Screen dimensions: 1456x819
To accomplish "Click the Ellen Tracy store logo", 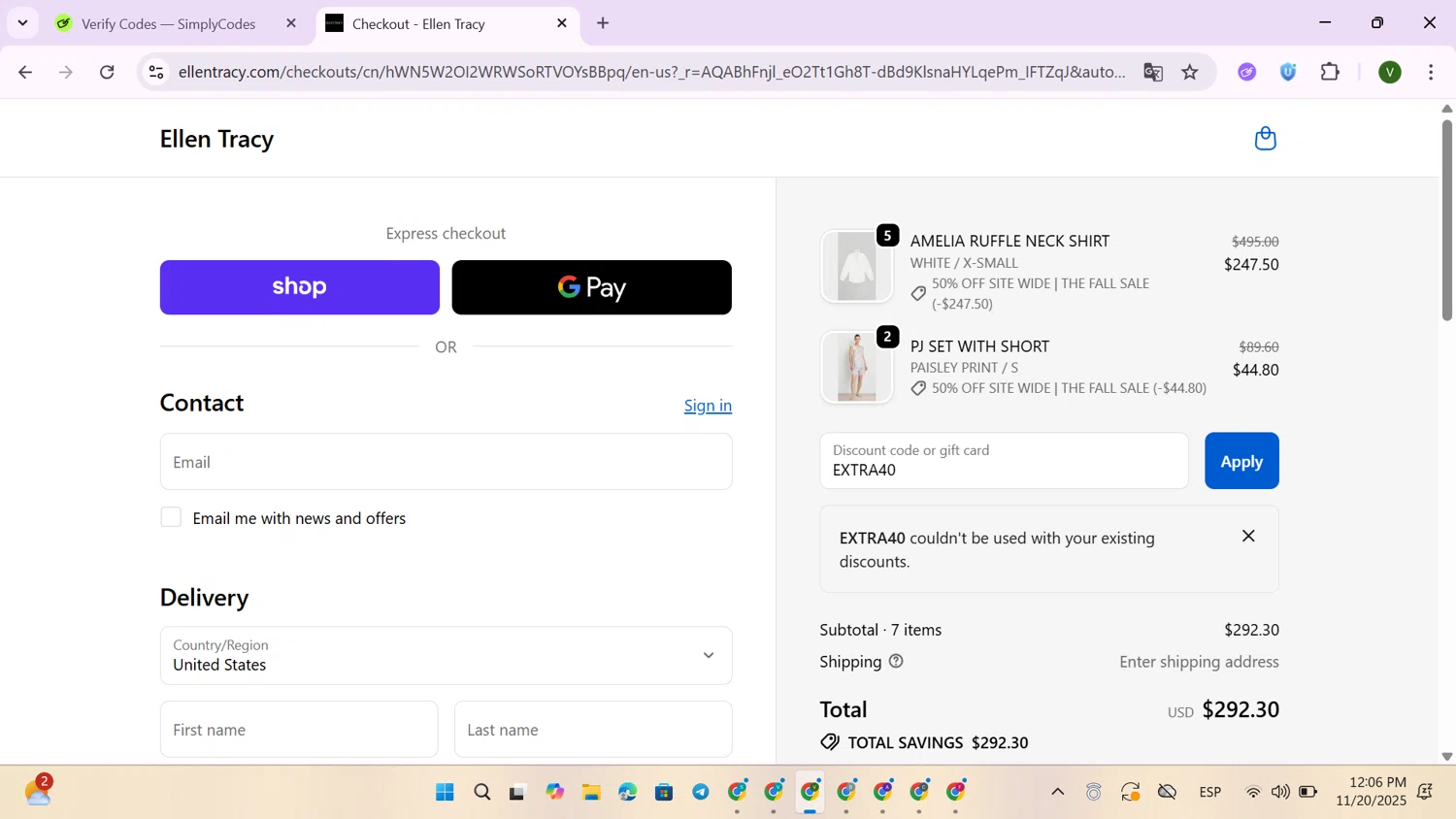I will 216,139.
